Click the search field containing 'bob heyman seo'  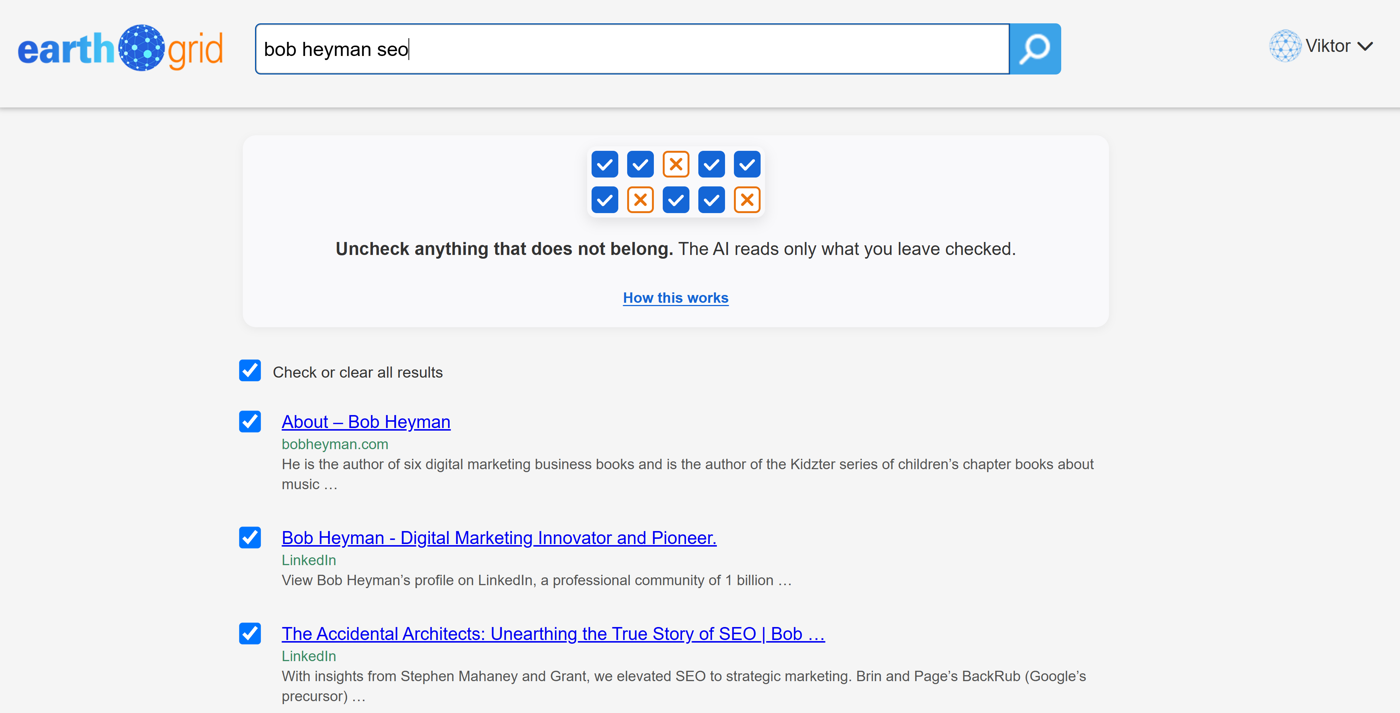tap(632, 49)
